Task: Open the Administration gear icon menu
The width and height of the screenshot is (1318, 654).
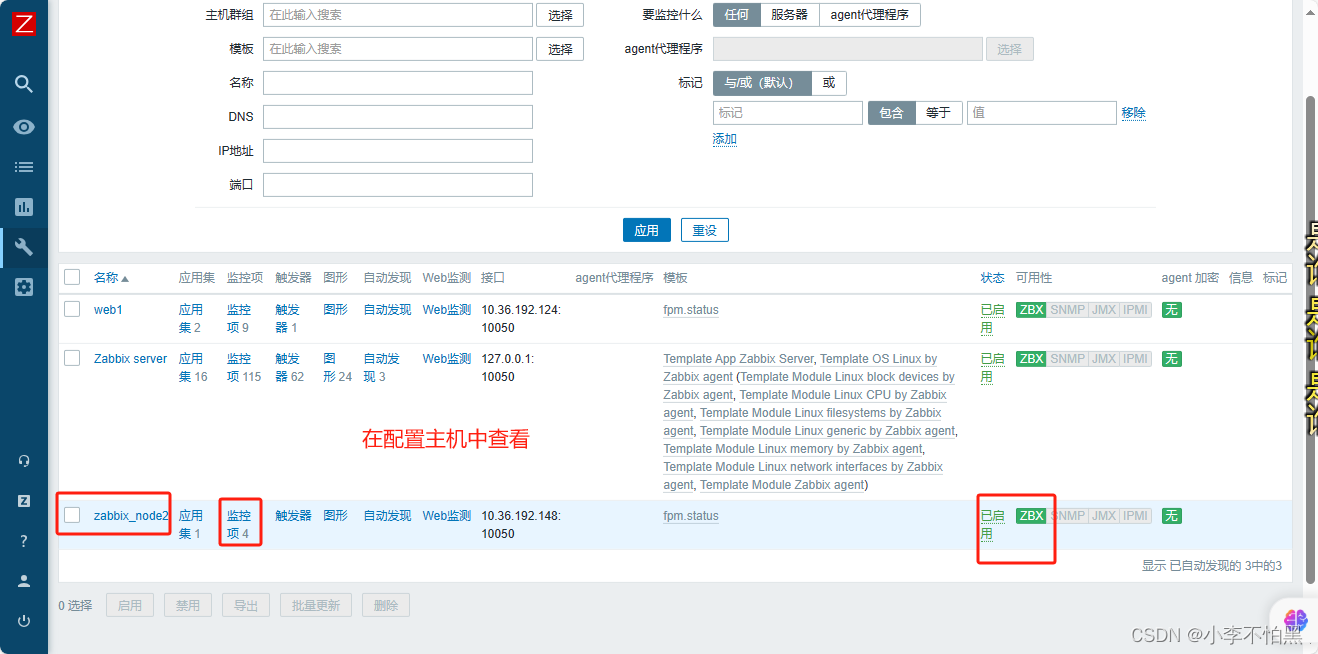Action: coord(24,287)
